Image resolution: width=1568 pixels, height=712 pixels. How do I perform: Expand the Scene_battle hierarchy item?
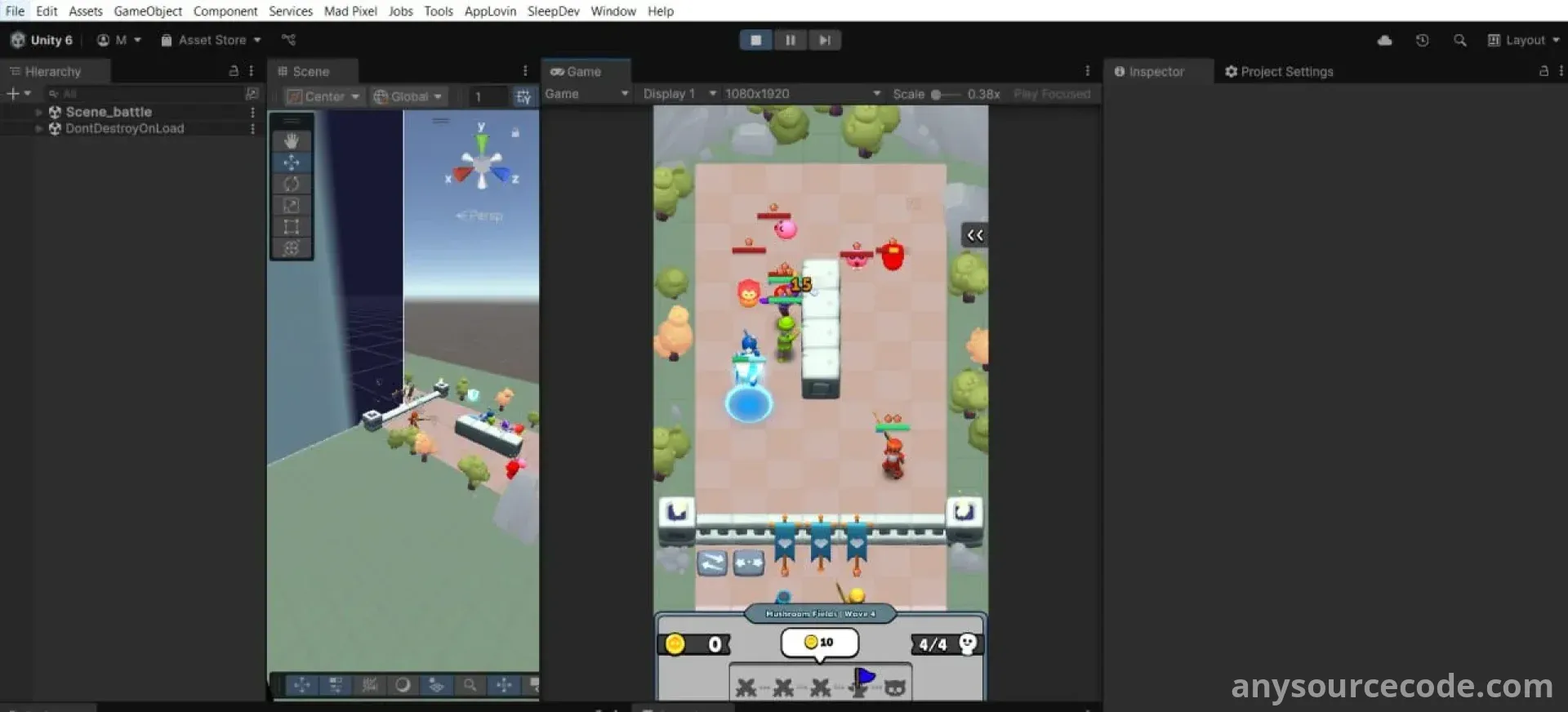pos(38,112)
